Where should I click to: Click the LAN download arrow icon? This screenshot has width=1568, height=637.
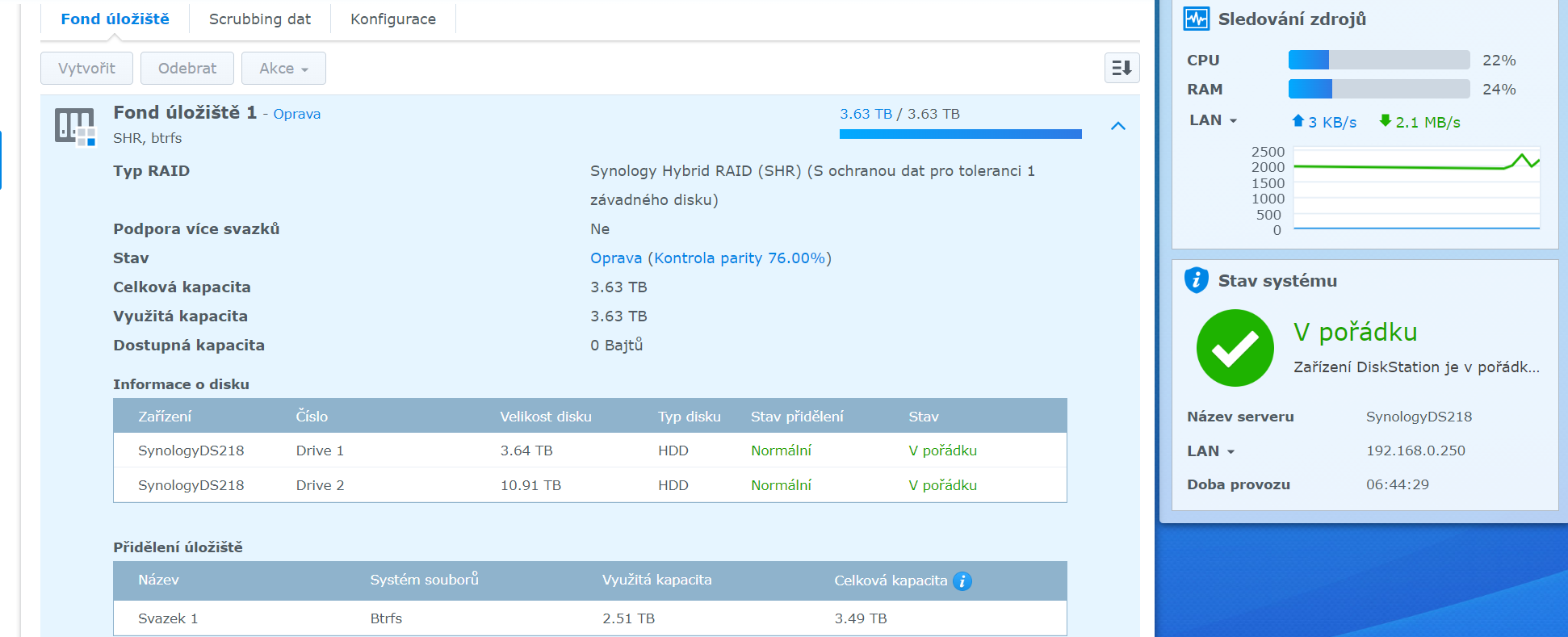click(x=1385, y=121)
